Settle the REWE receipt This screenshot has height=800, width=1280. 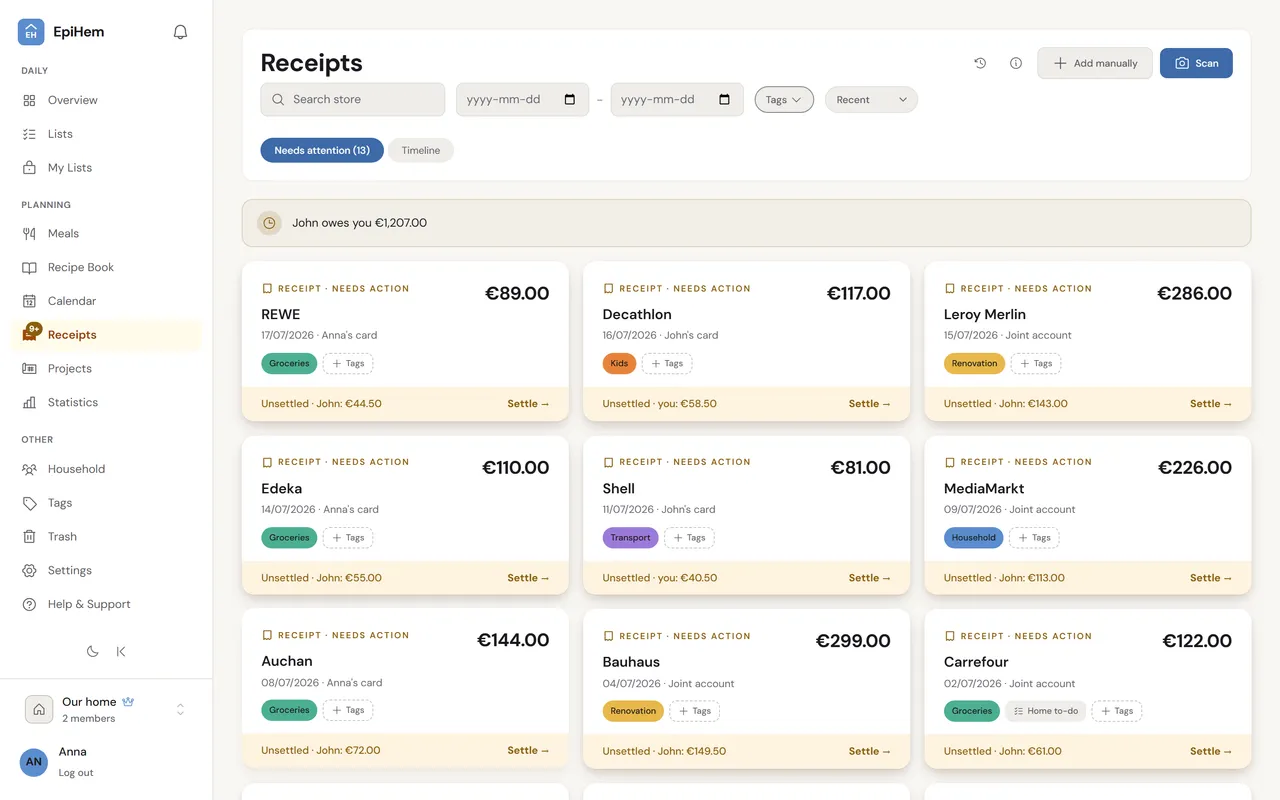tap(528, 404)
